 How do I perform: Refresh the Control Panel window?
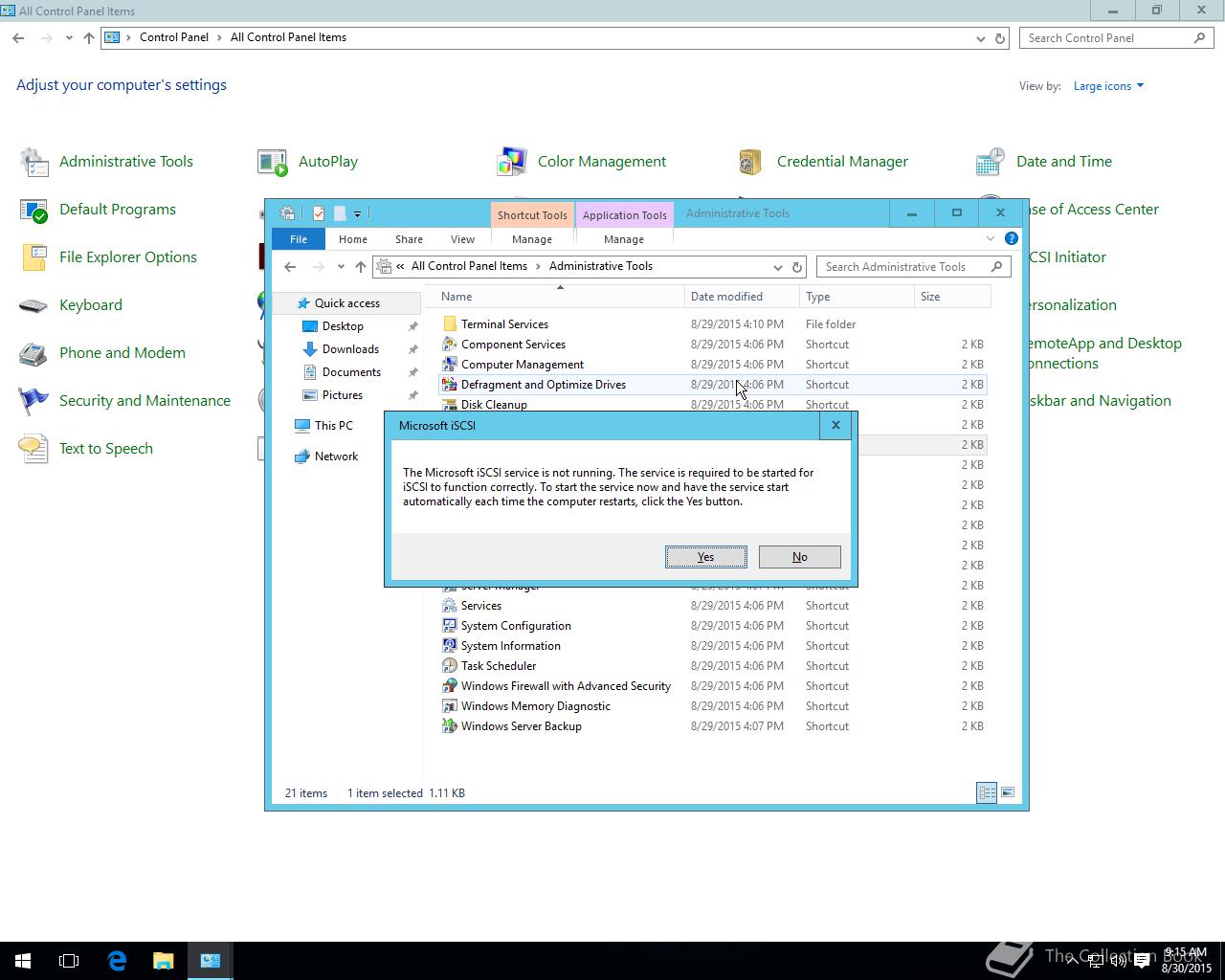[x=1000, y=38]
